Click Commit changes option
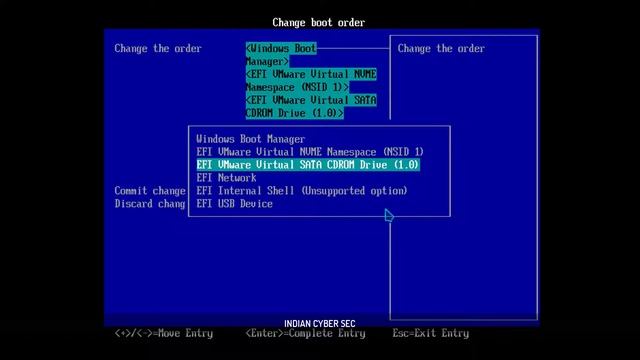Image resolution: width=640 pixels, height=360 pixels. click(150, 191)
